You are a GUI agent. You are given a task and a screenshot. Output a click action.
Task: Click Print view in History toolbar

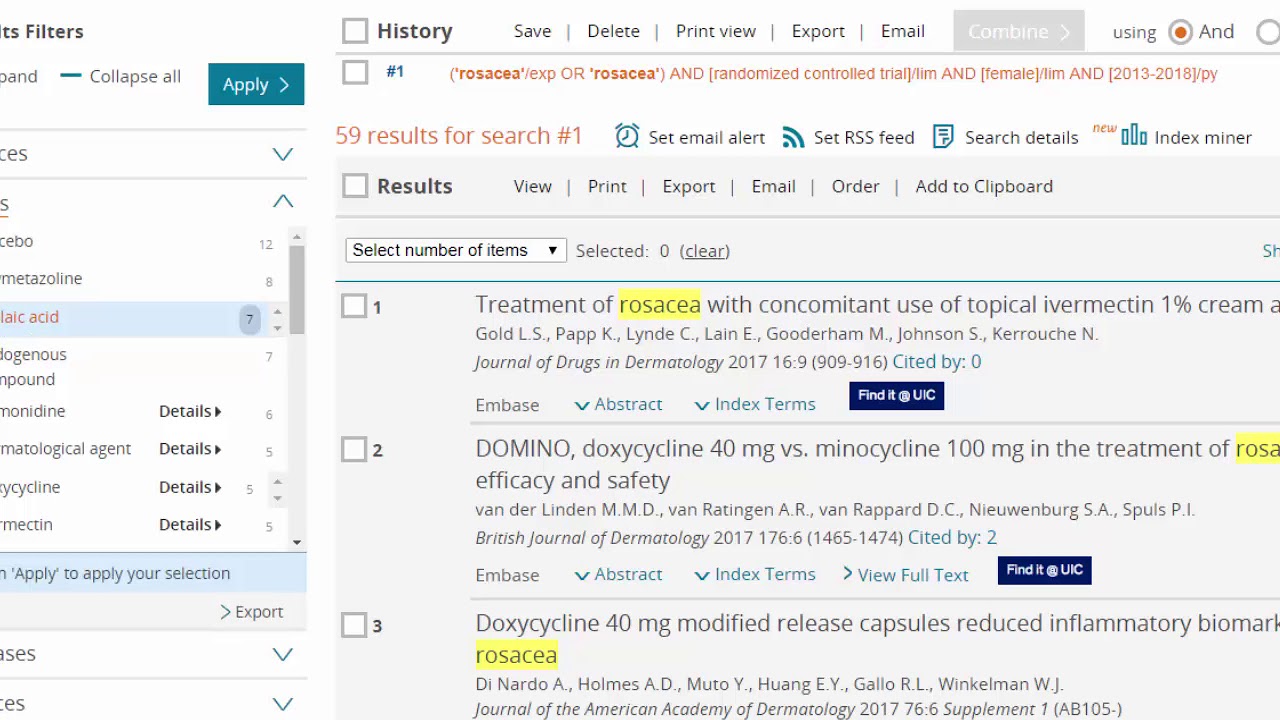point(716,31)
